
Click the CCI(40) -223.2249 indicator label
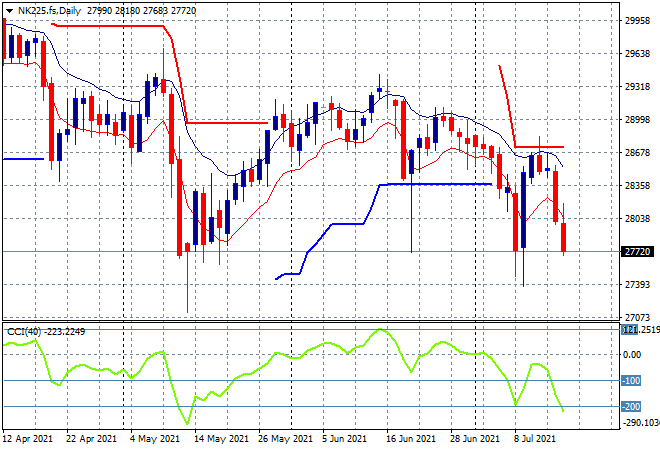(x=46, y=332)
